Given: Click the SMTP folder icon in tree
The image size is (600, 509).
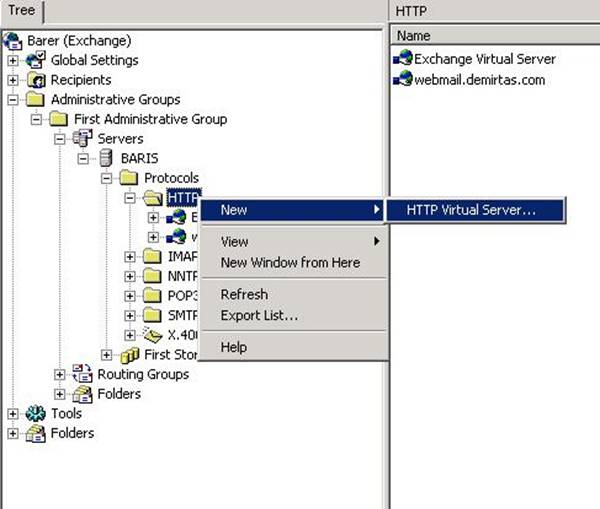Looking at the screenshot, I should pyautogui.click(x=152, y=315).
